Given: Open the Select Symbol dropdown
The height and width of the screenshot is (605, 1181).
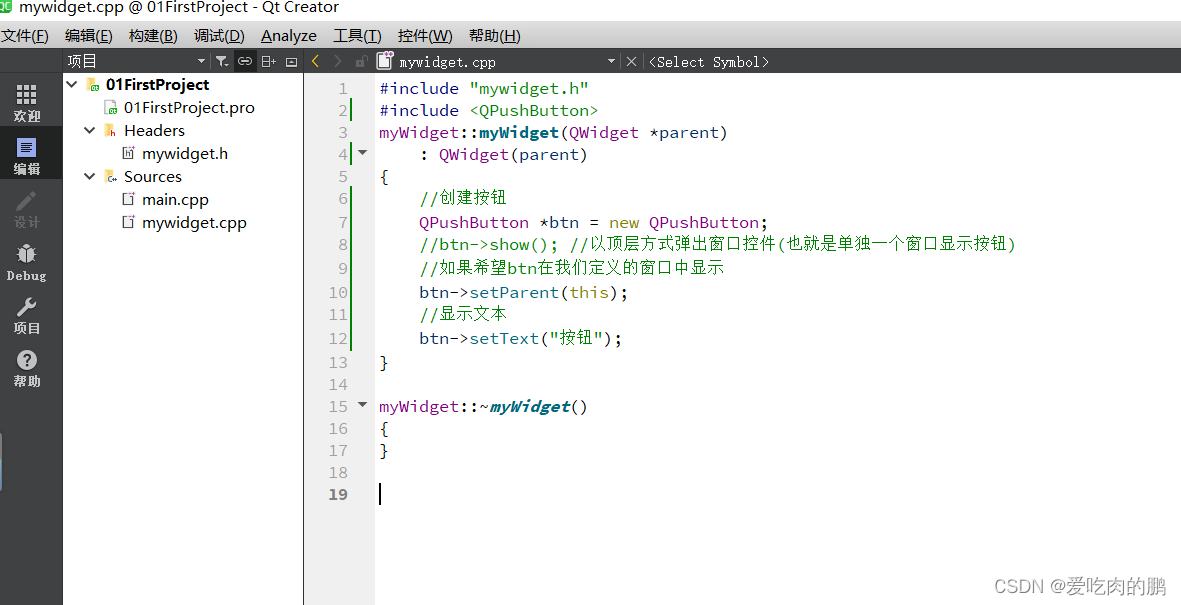Looking at the screenshot, I should click(x=709, y=62).
